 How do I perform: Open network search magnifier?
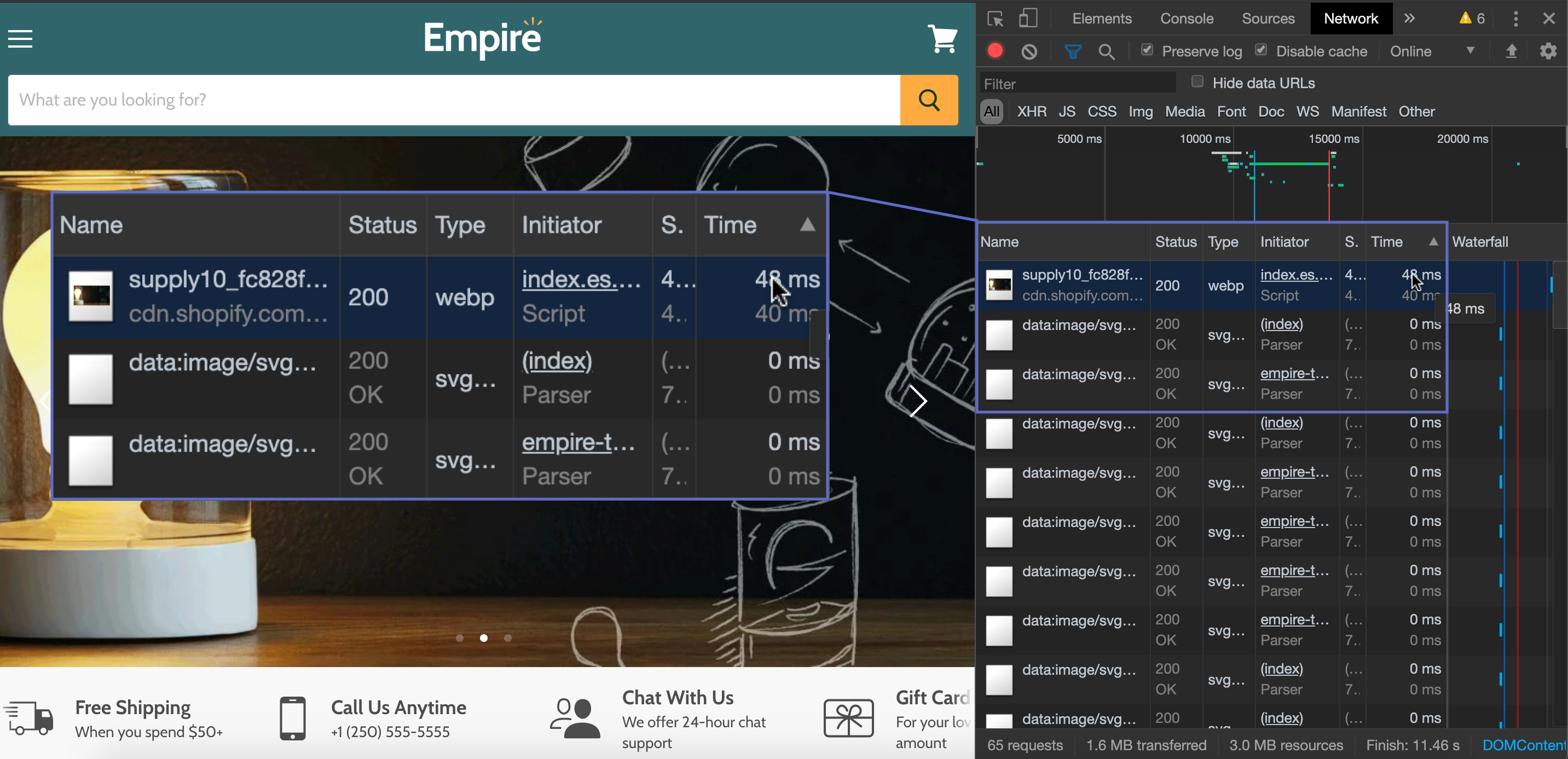tap(1107, 52)
